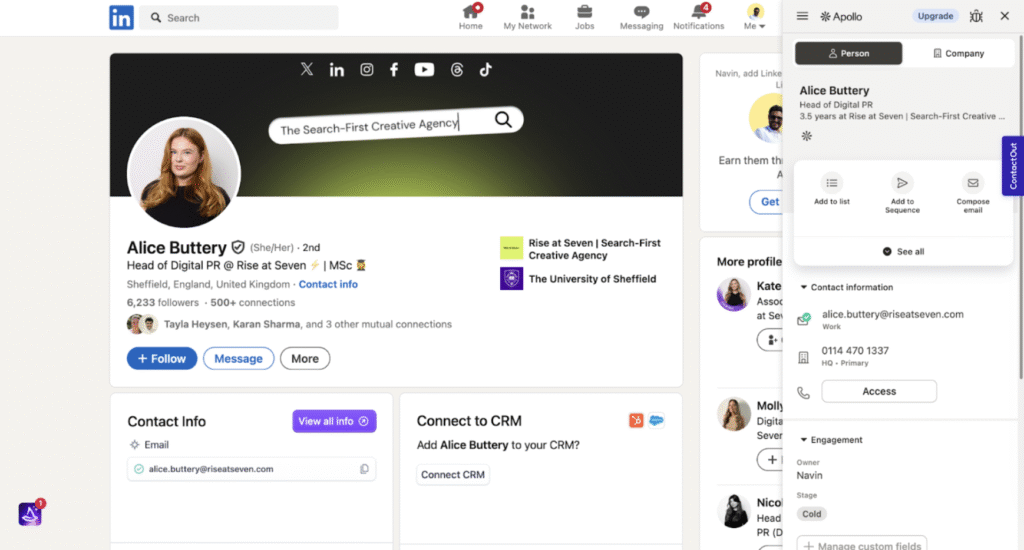Click the HQ phone number 0114 470 1337
This screenshot has height=550, width=1024.
(855, 351)
